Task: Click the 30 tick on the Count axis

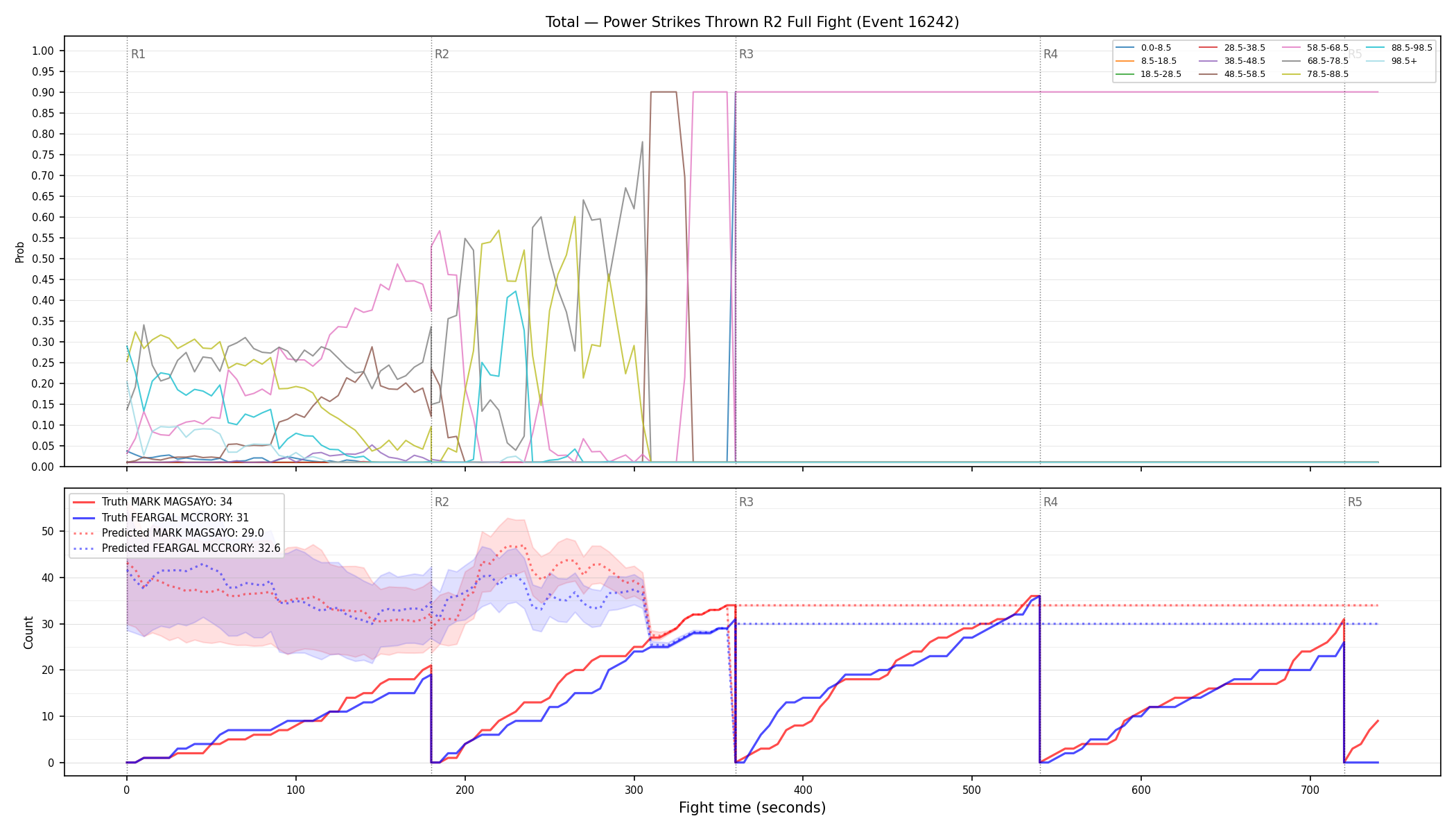Action: [x=48, y=624]
